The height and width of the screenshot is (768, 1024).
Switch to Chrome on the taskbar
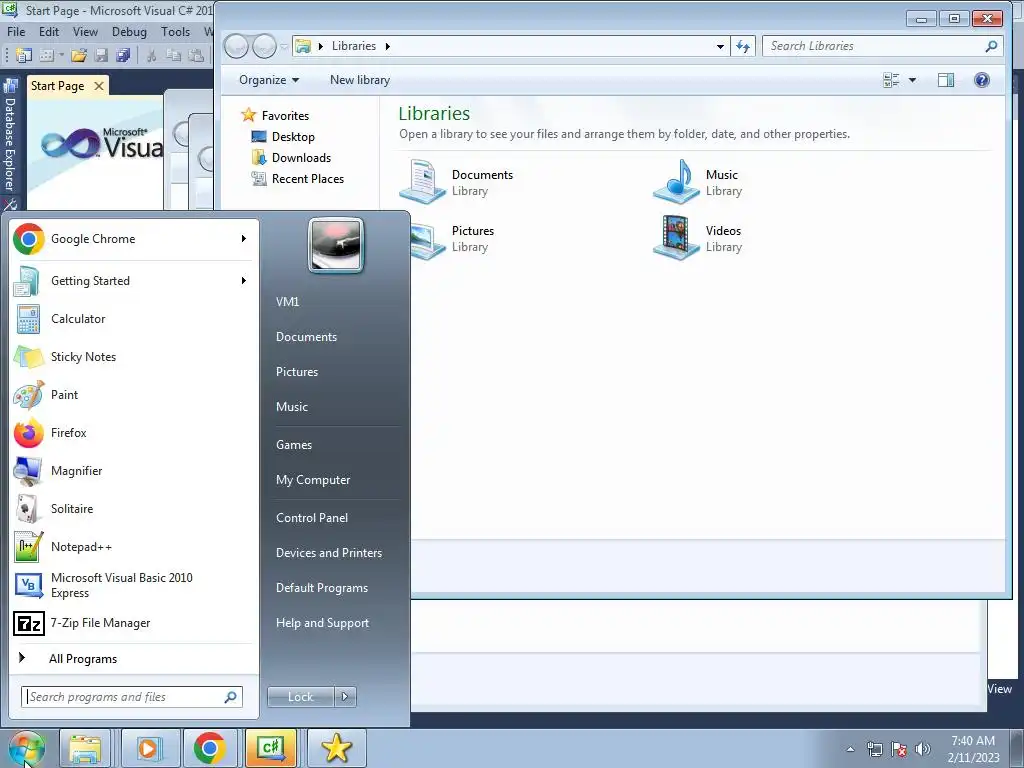210,748
